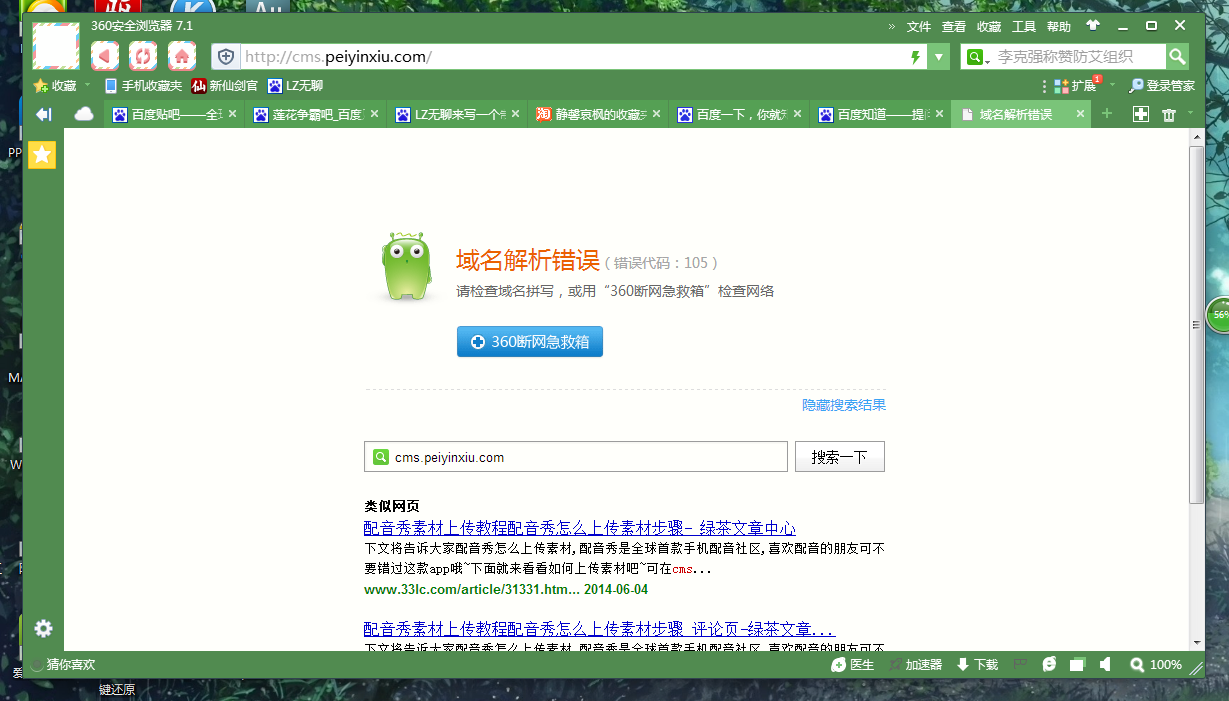Click the window-overlap icon in status bar
The image size is (1229, 701).
(1077, 664)
